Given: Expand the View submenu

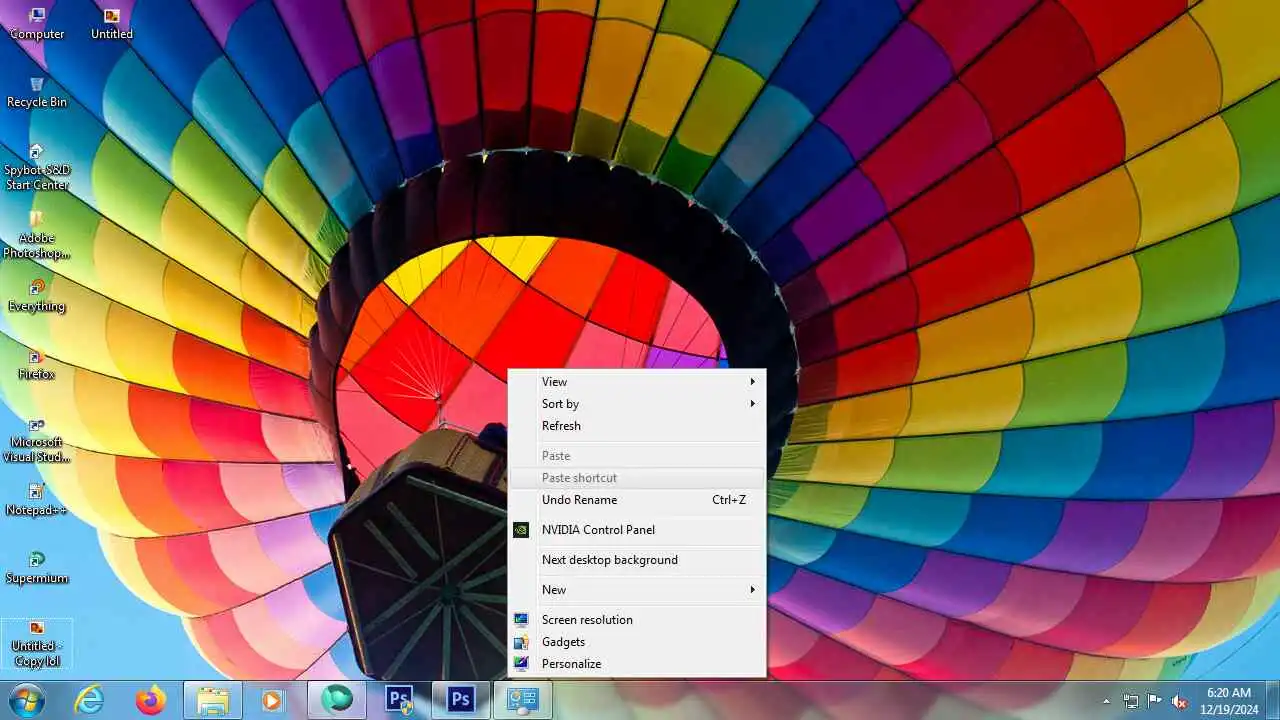Looking at the screenshot, I should [x=637, y=382].
